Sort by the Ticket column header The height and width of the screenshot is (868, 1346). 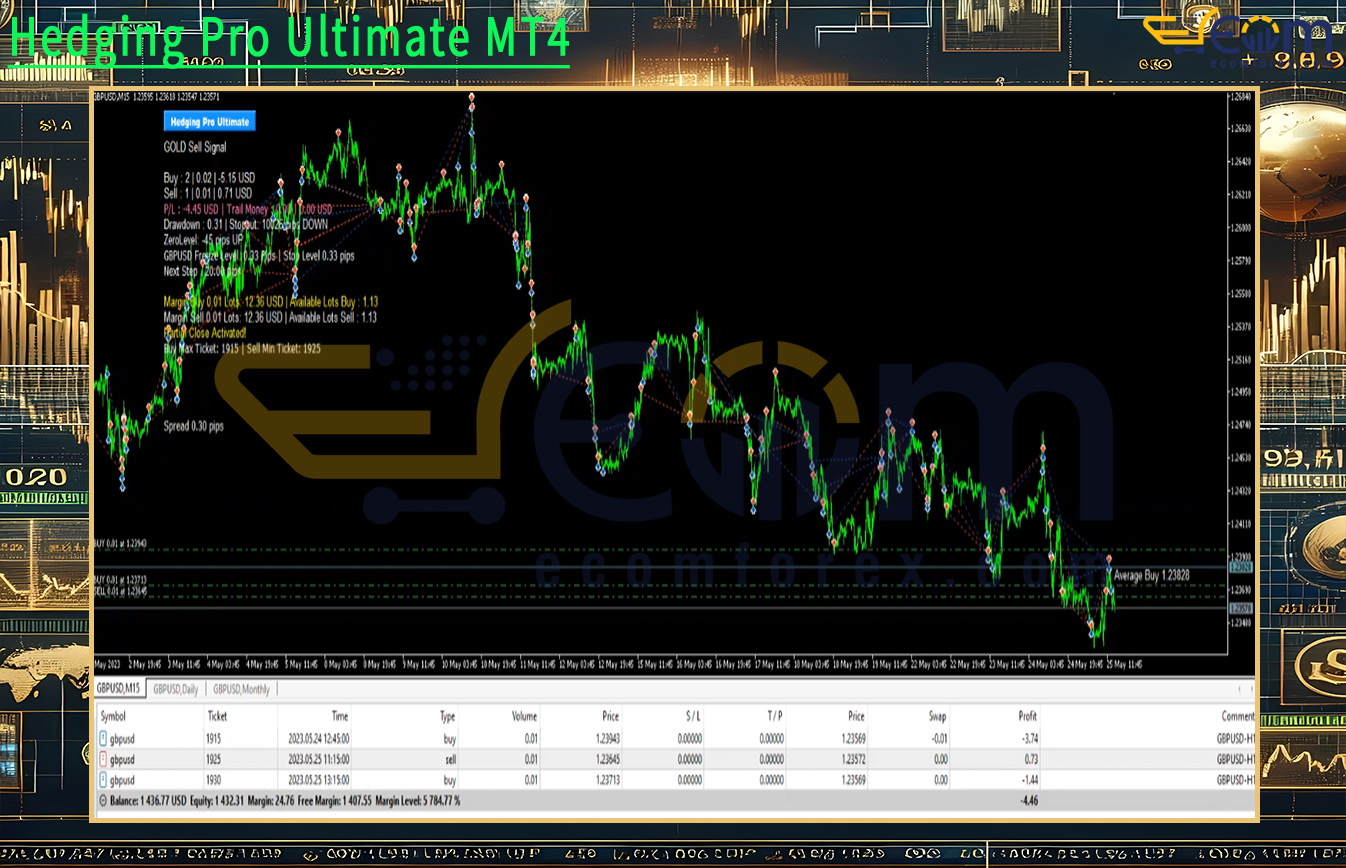[217, 716]
